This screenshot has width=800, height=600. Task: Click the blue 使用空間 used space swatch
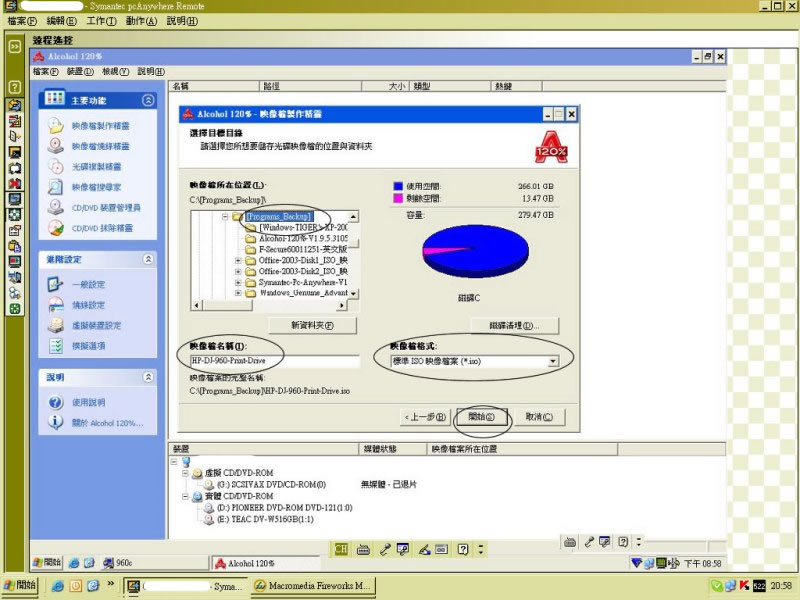398,186
